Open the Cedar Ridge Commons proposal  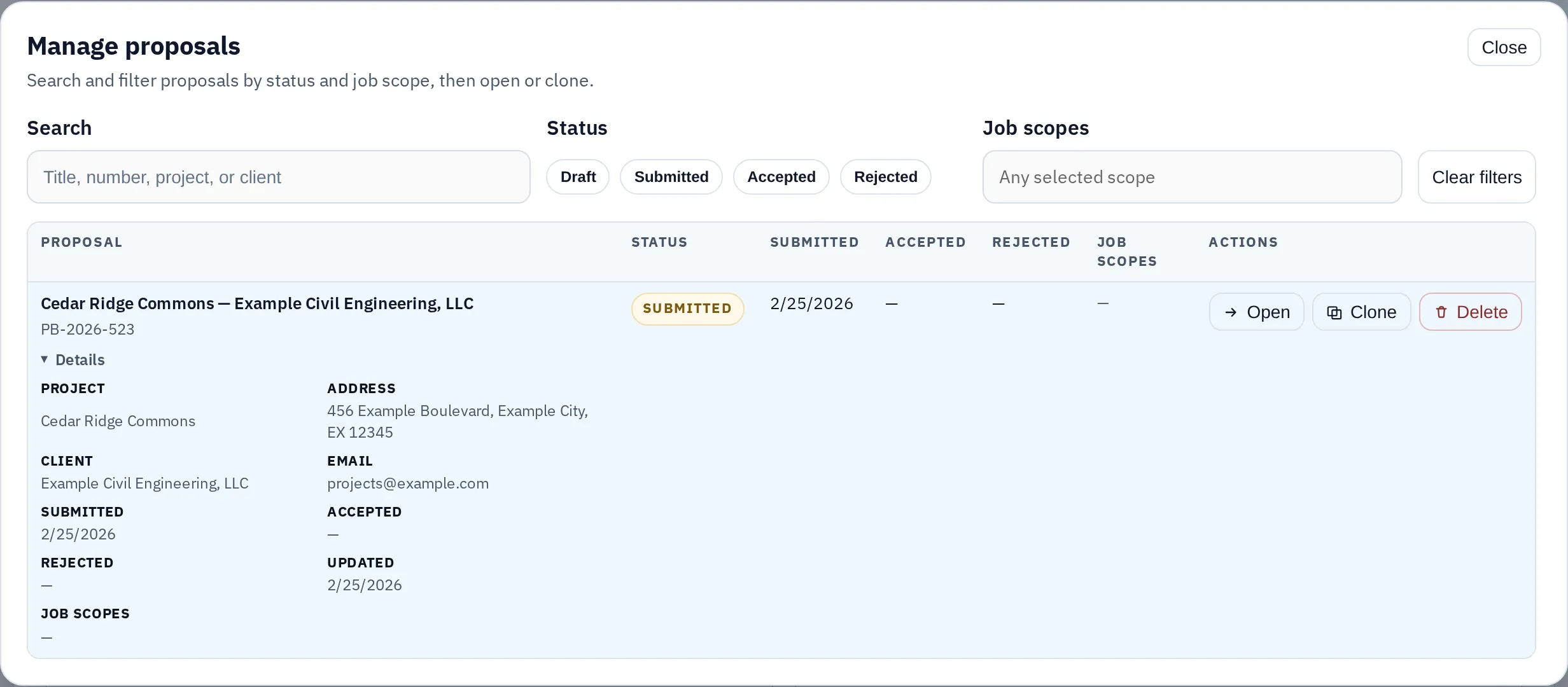click(x=1256, y=312)
